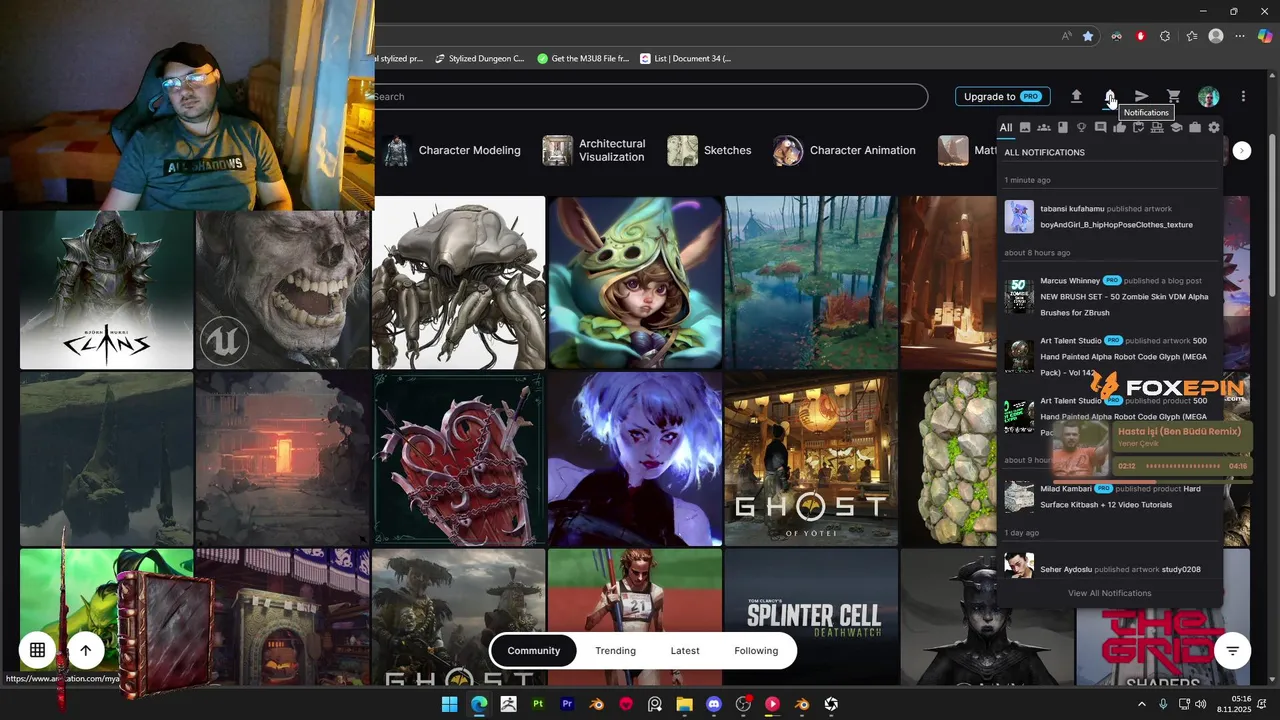Select the Character Modeling channel
This screenshot has height=720, width=1280.
pyautogui.click(x=451, y=150)
